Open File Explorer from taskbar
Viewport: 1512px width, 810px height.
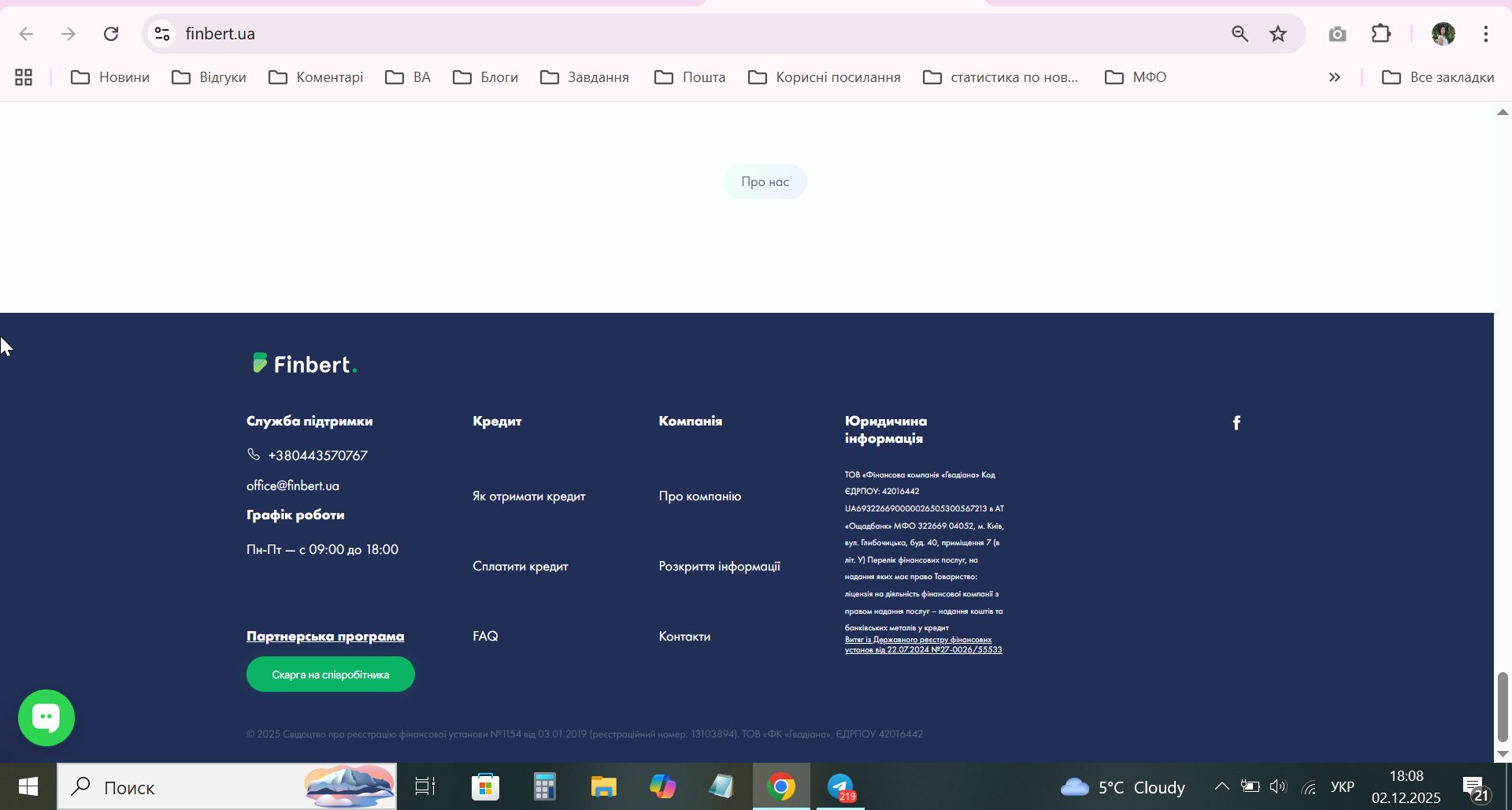point(603,786)
